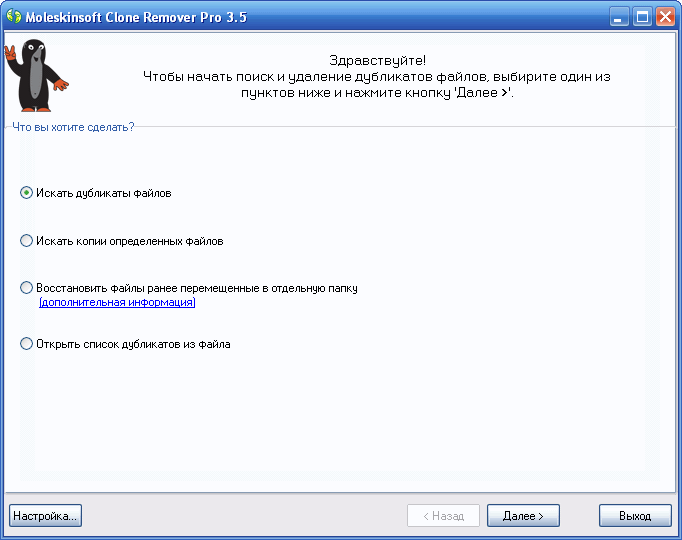Viewport: 682px width, 540px height.
Task: Click the 'Искать дубликаты файлов' label text
Action: [x=104, y=193]
